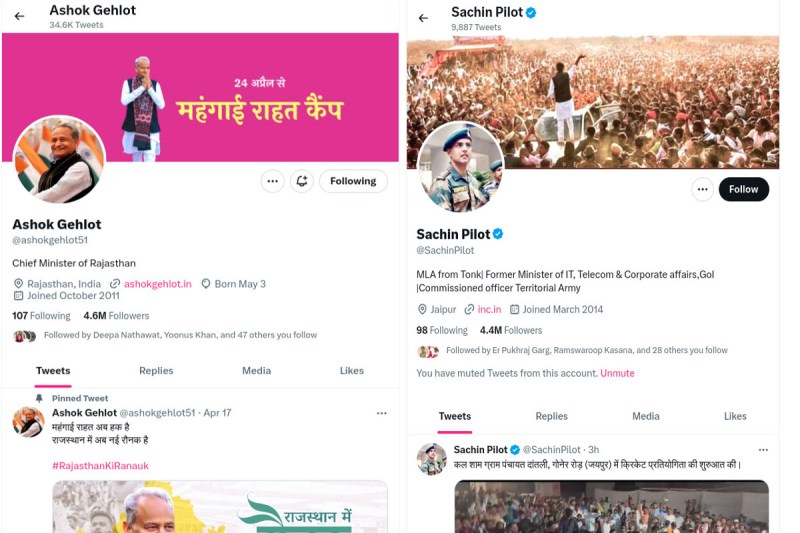Unmute tweets from Sachin Pilot
800x533 pixels.
[617, 373]
